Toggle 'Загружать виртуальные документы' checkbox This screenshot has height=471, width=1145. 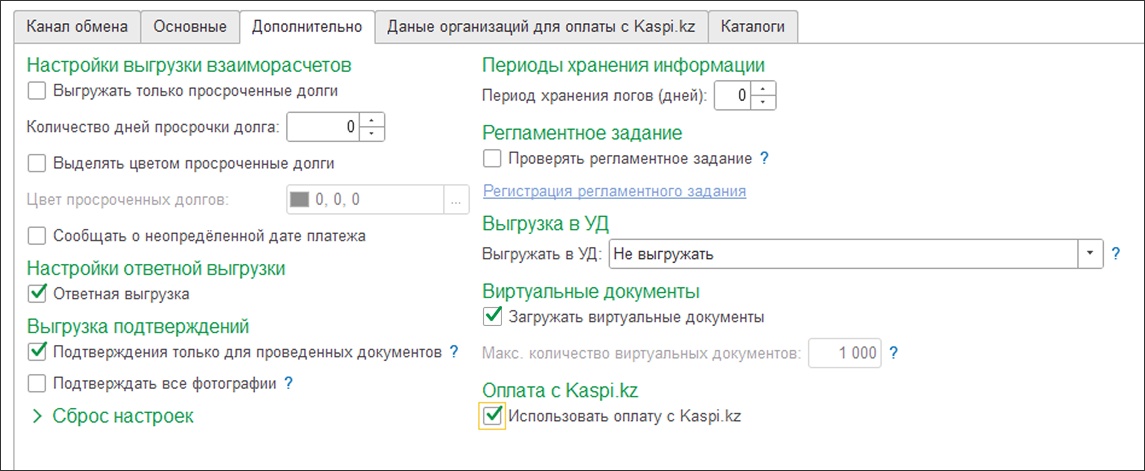pos(492,317)
